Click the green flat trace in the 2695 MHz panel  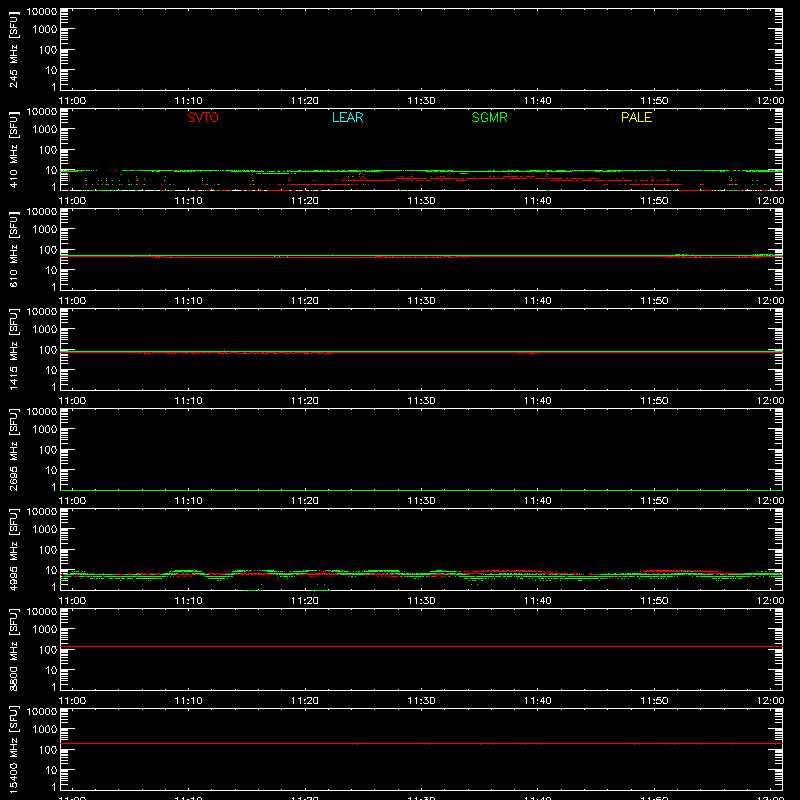click(421, 490)
